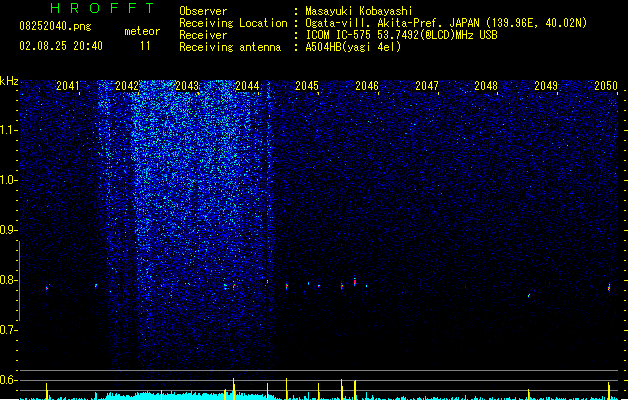Click the 2048 time marker
Viewport: 629px width, 400px height.
(x=486, y=86)
